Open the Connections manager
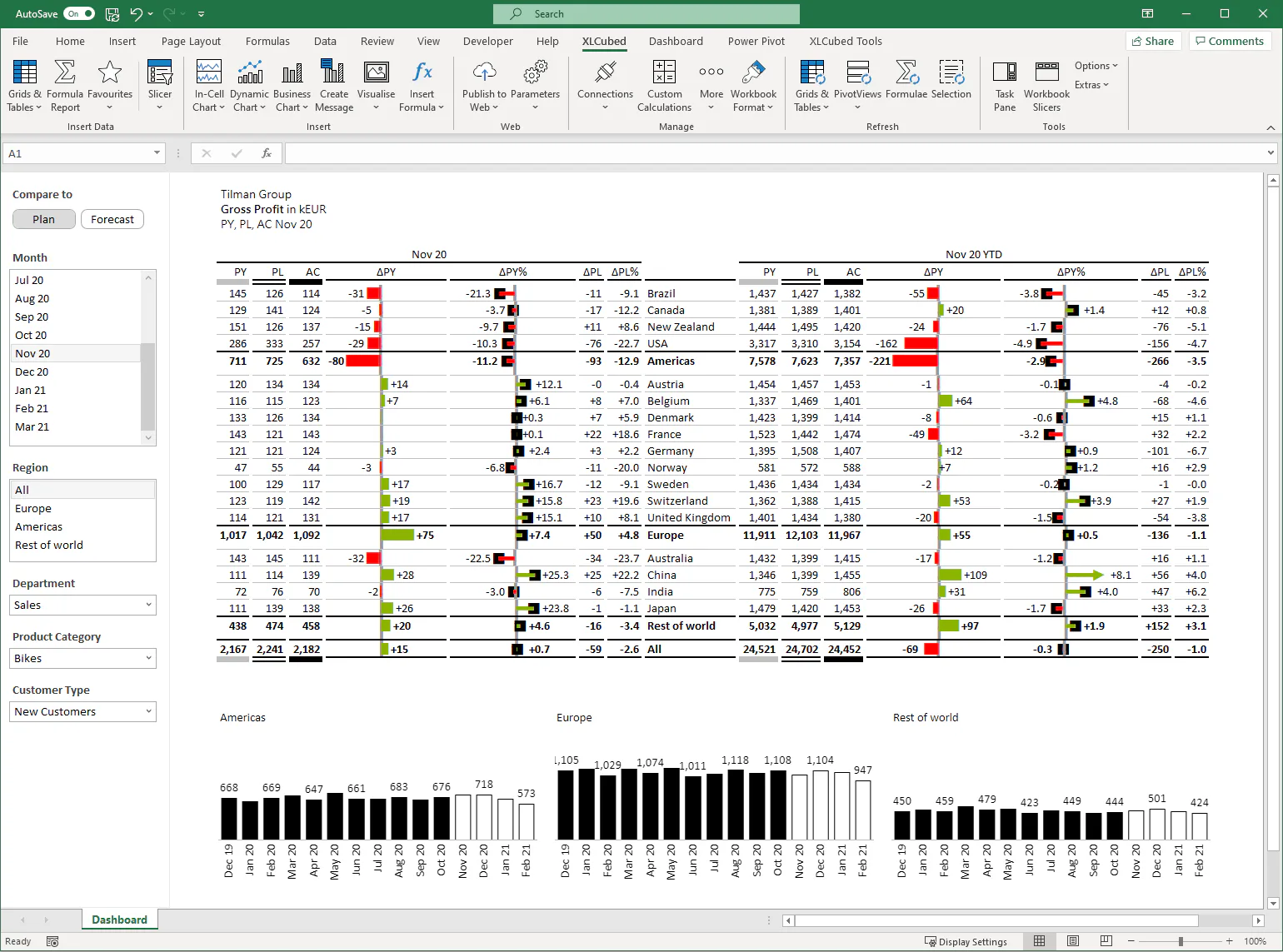1283x952 pixels. pos(605,86)
